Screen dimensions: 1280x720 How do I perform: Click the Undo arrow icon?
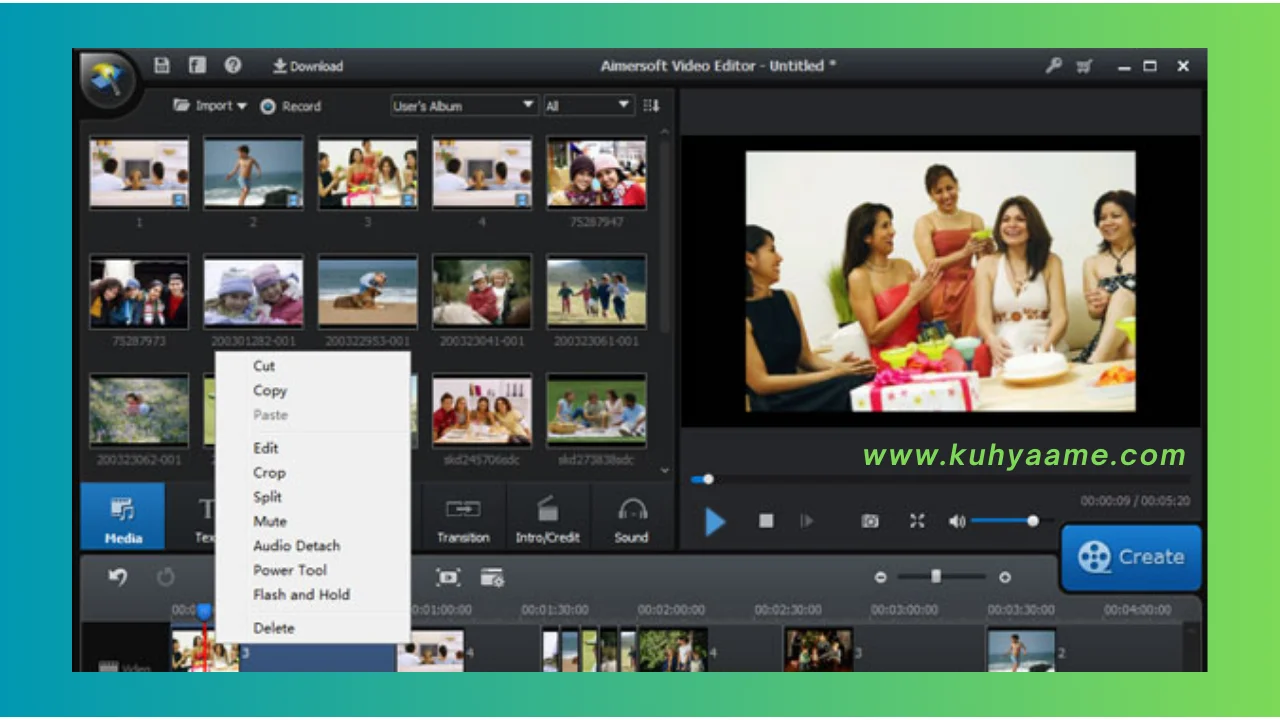(118, 577)
